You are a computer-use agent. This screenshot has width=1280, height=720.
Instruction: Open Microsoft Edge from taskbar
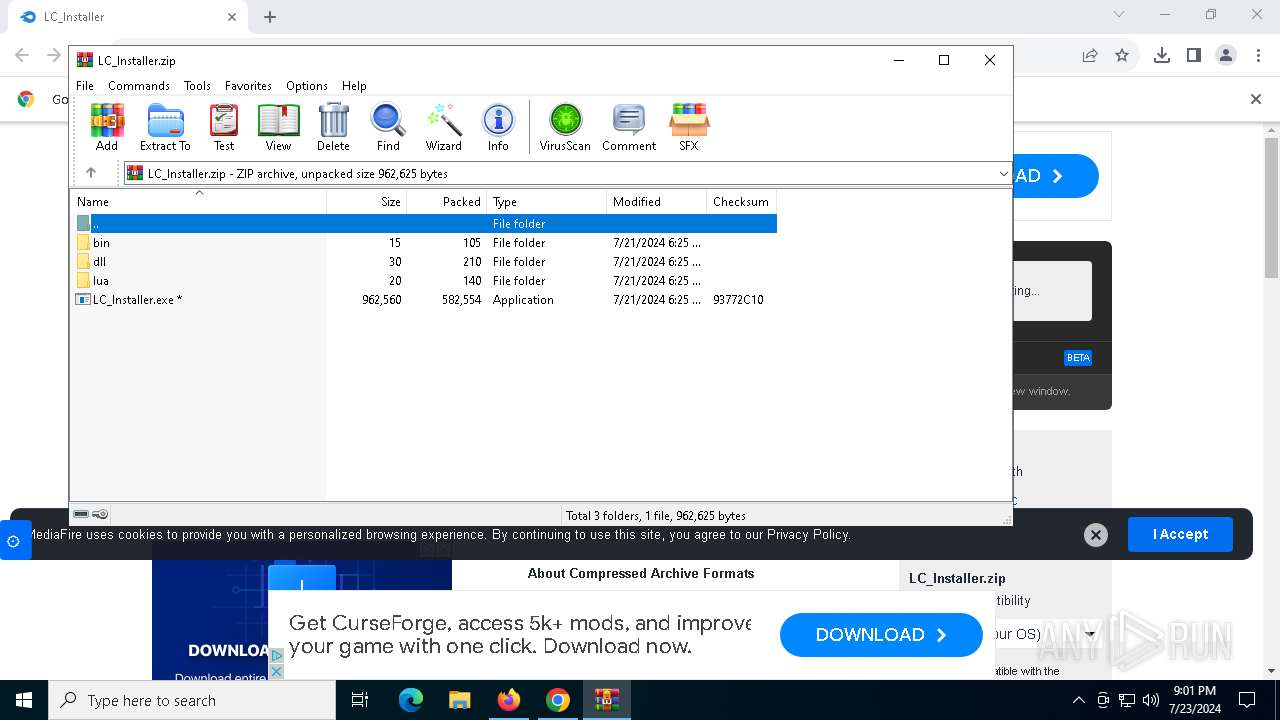click(x=411, y=700)
